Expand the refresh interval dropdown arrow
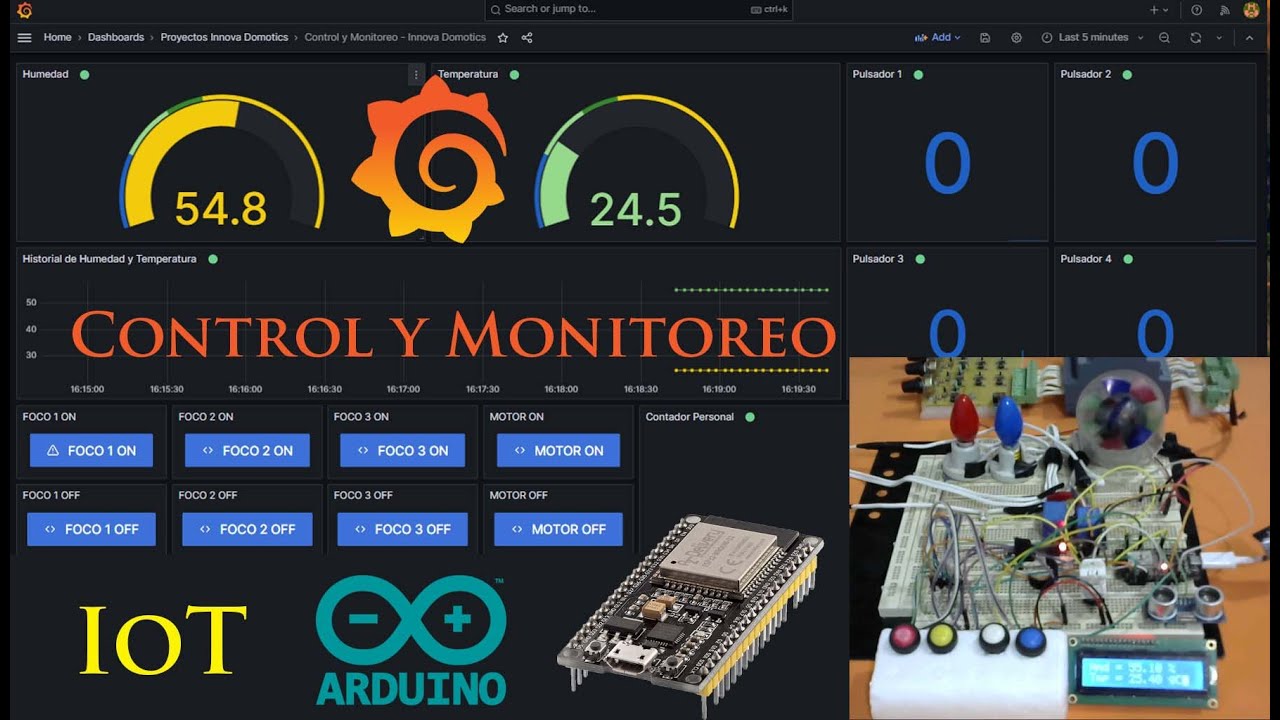This screenshot has height=720, width=1280. (1219, 37)
